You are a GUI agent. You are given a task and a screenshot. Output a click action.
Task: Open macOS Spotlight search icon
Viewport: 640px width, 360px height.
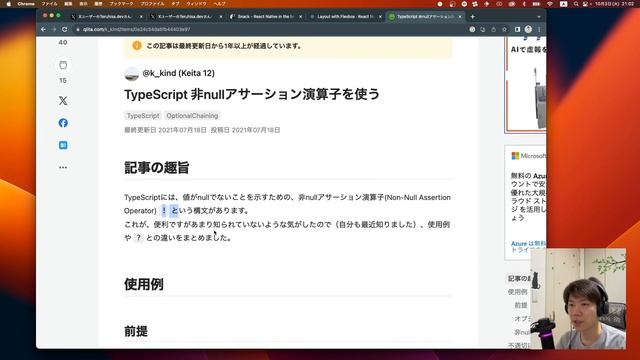pyautogui.click(x=576, y=4)
